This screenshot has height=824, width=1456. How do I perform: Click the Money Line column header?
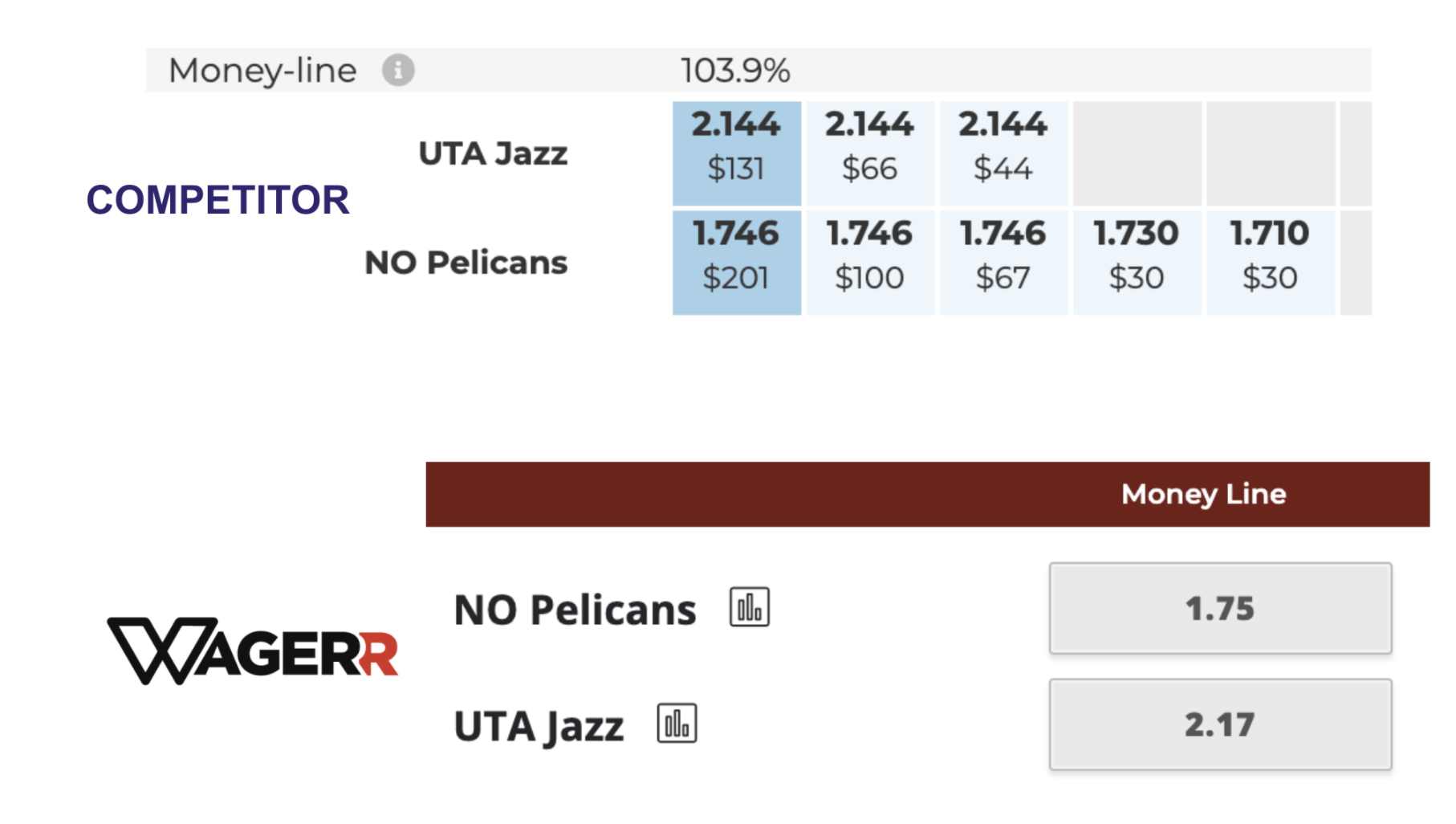point(1203,494)
